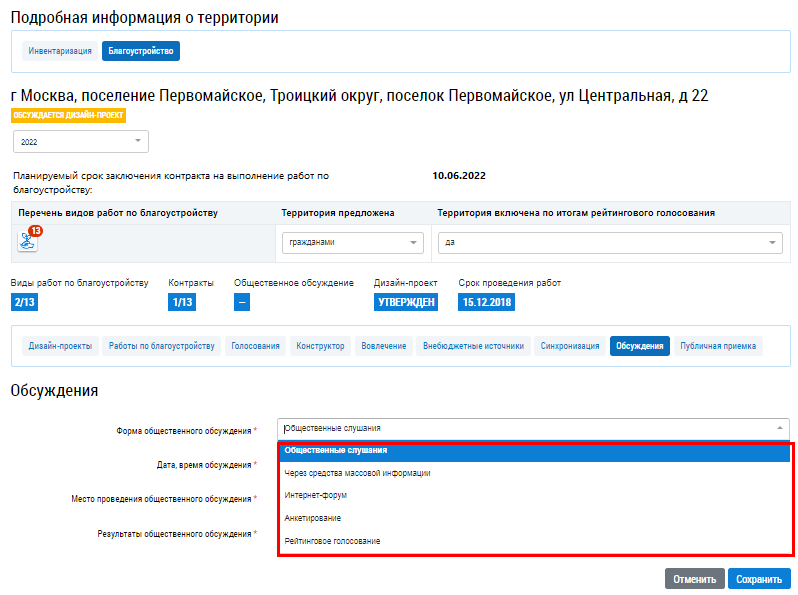Open the Дизайн-проекты tab
Image resolution: width=798 pixels, height=595 pixels.
coord(60,346)
